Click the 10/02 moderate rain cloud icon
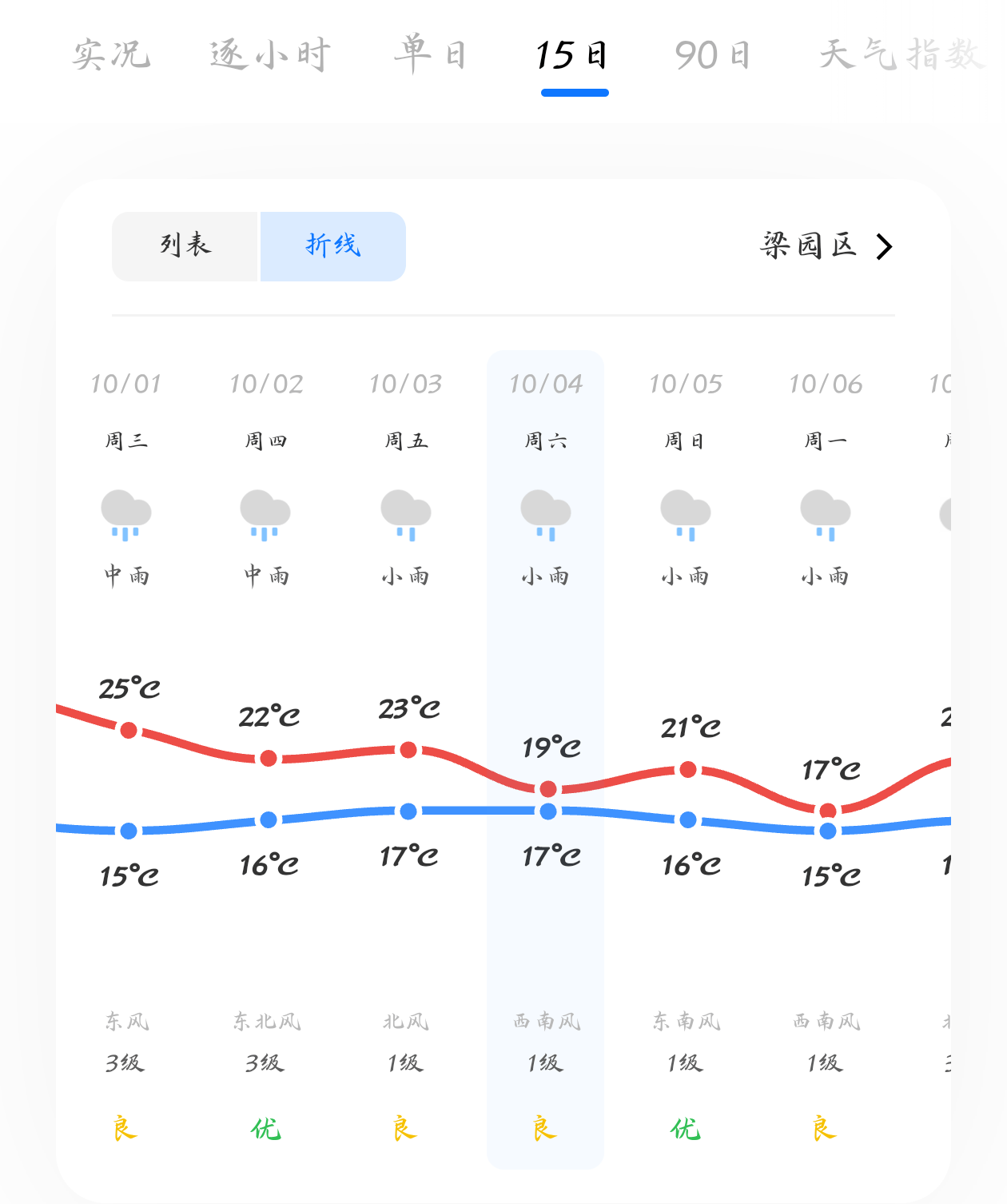The image size is (1007, 1204). [265, 514]
